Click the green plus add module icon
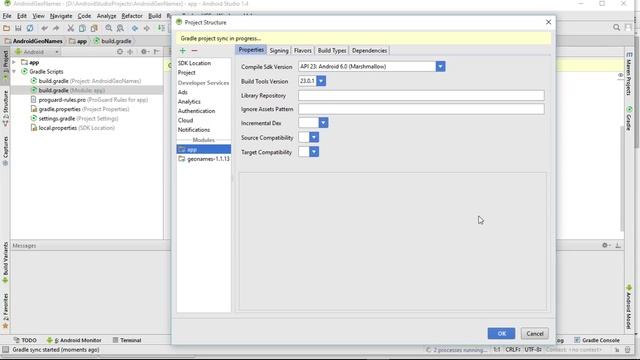The width and height of the screenshot is (640, 360). [182, 51]
